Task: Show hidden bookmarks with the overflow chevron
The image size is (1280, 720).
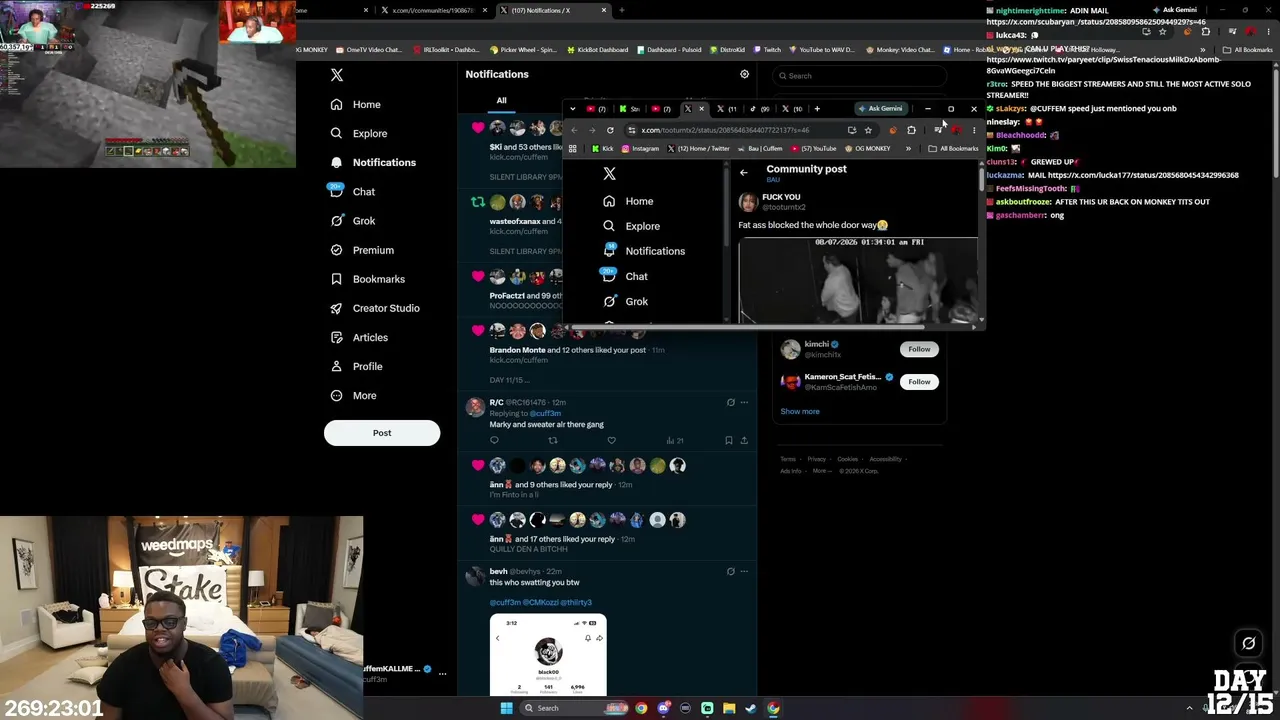Action: [908, 149]
